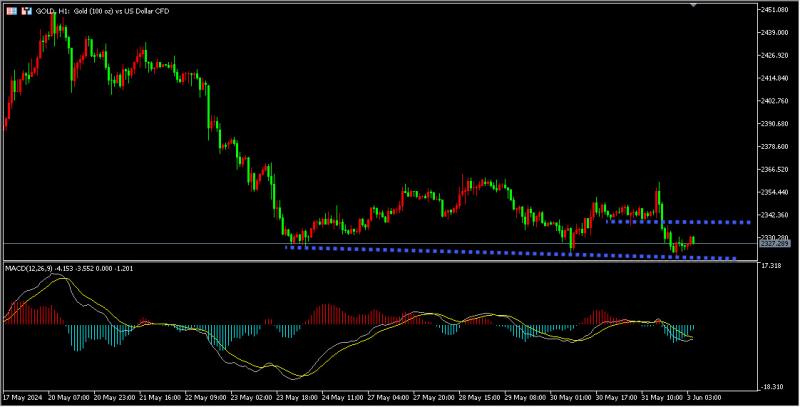Viewport: 800px width, 407px height.
Task: Select the lower blue dotted support line
Action: tap(510, 253)
